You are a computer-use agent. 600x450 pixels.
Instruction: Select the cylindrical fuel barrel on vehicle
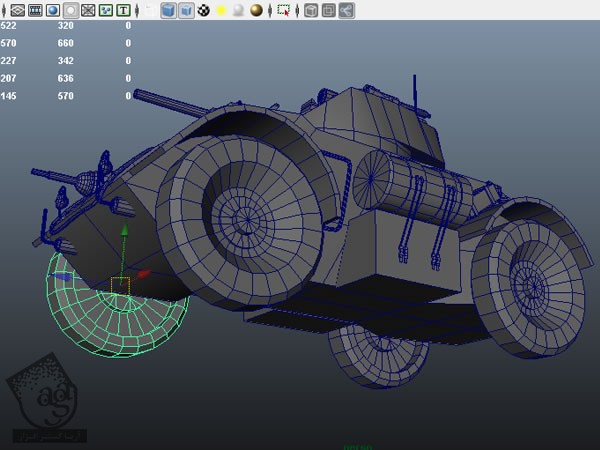click(x=420, y=187)
